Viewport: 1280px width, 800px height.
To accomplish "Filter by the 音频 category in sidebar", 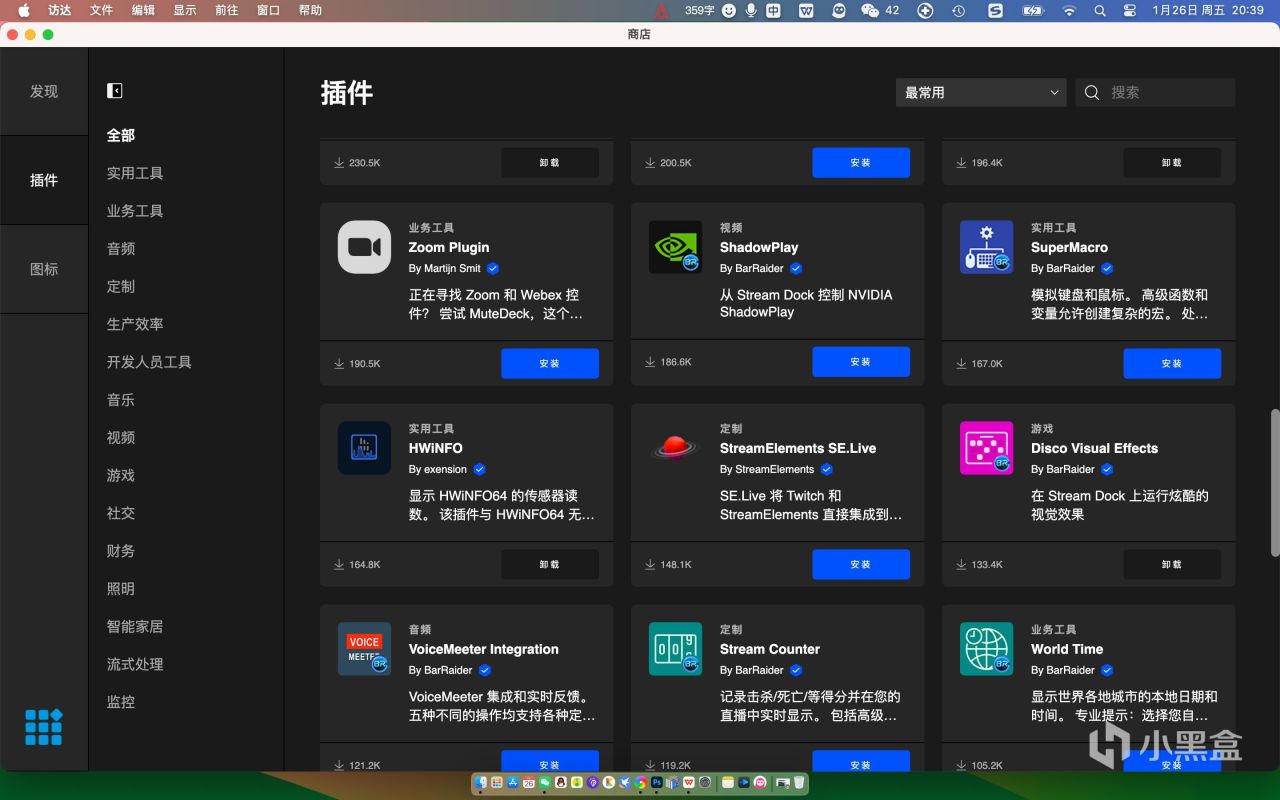I will [121, 249].
